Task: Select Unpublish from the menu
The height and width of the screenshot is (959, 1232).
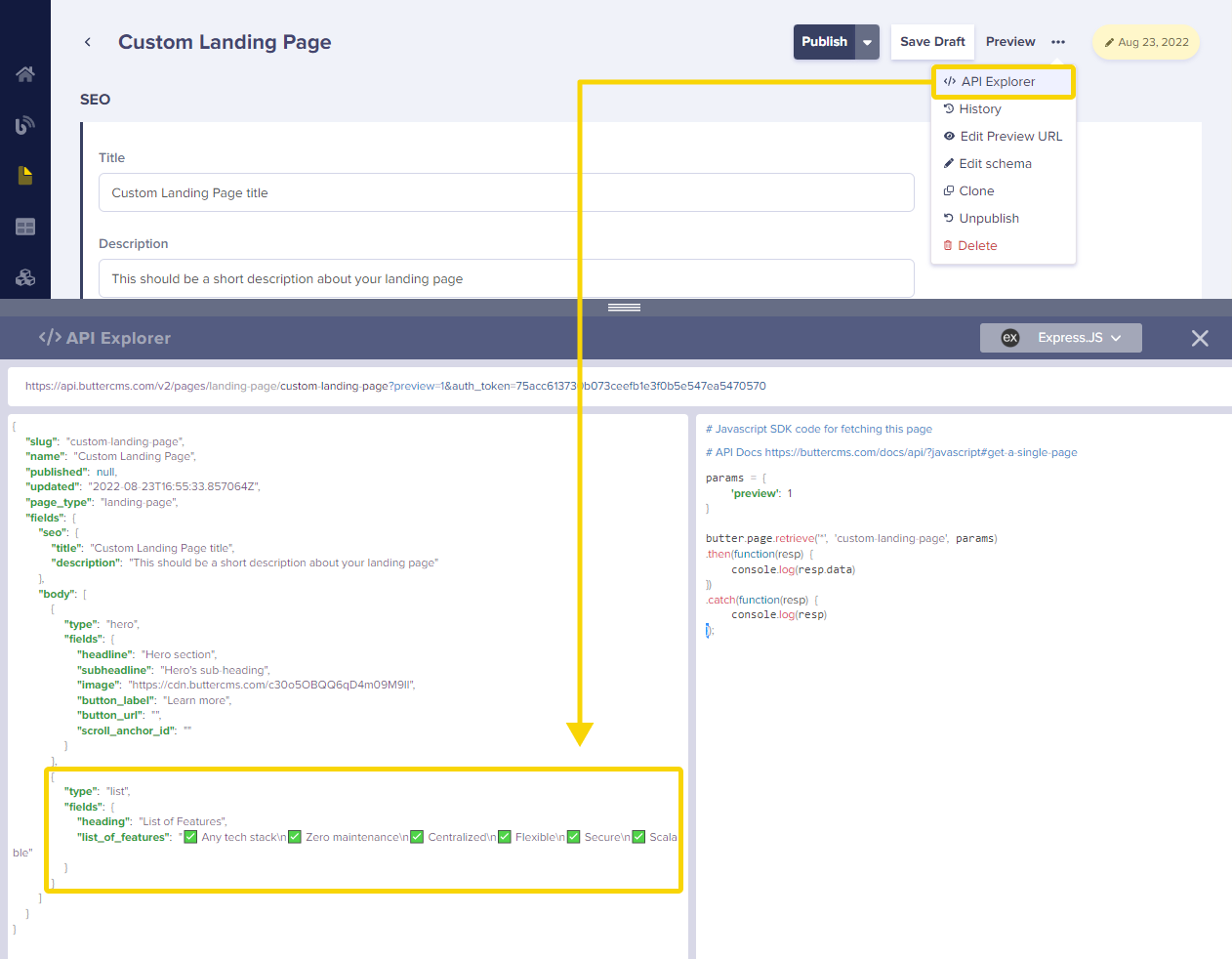Action: click(x=1004, y=219)
